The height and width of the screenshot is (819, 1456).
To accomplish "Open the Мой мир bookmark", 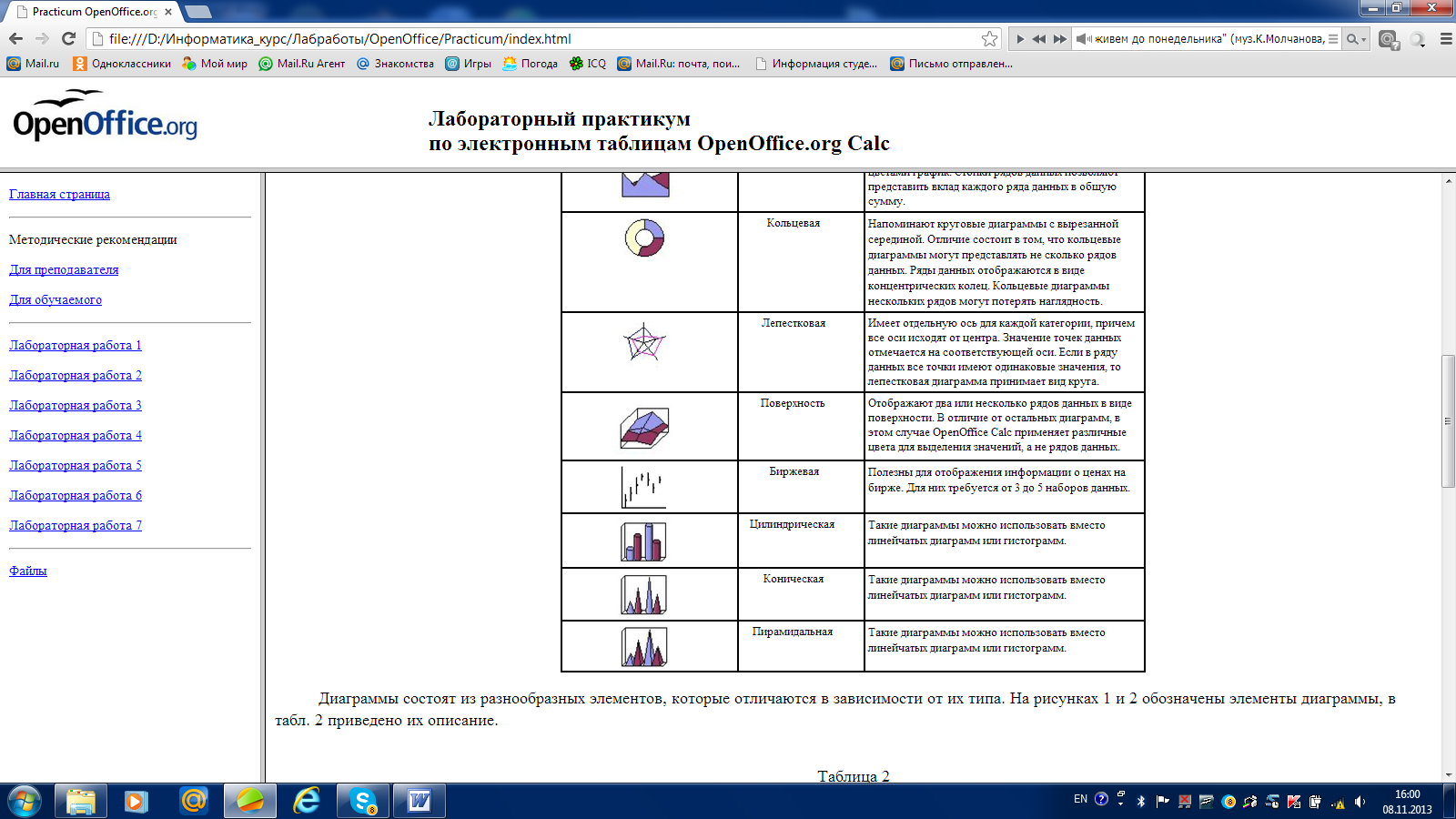I will tap(215, 64).
